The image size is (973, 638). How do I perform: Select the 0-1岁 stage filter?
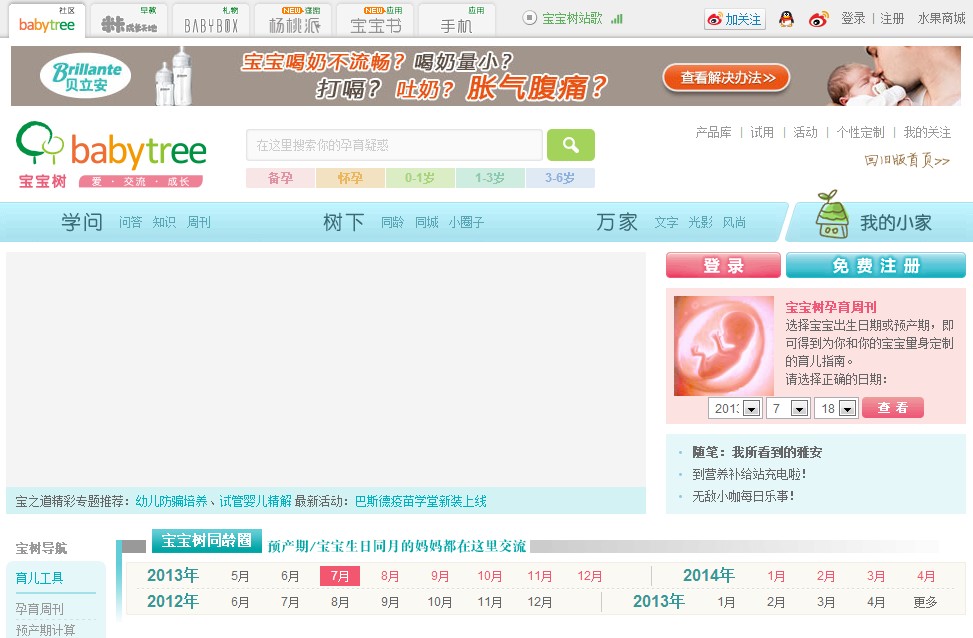pyautogui.click(x=420, y=178)
